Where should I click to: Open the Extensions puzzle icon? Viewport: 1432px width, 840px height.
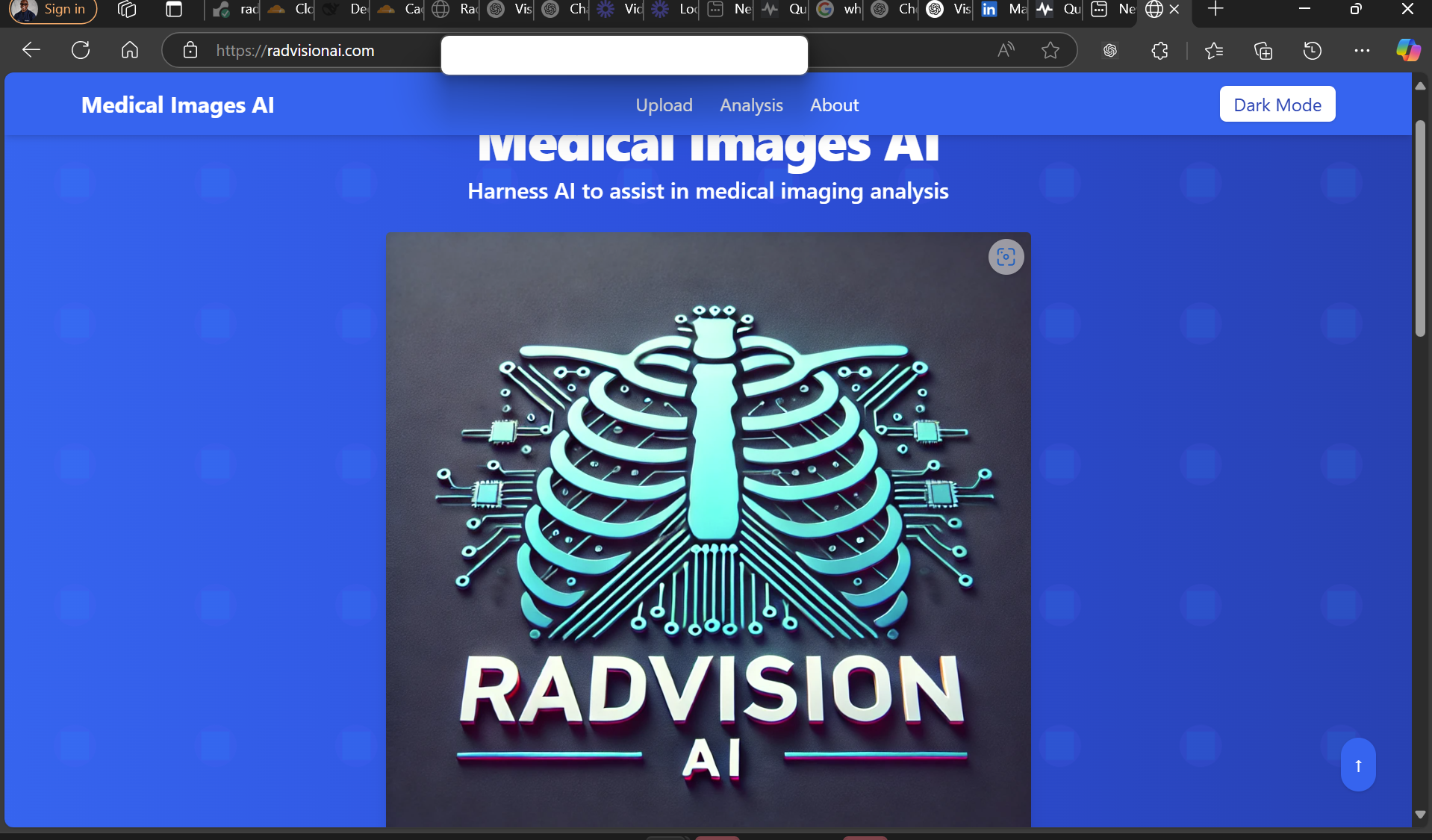pos(1159,50)
